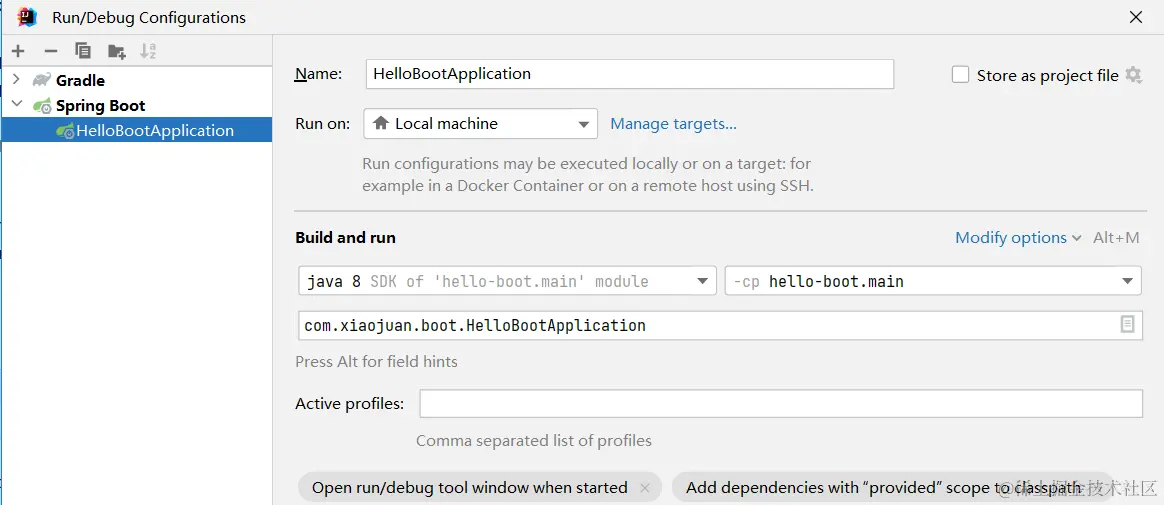This screenshot has height=505, width=1164.
Task: Click the gear icon beside Store as project file
Action: click(1133, 75)
